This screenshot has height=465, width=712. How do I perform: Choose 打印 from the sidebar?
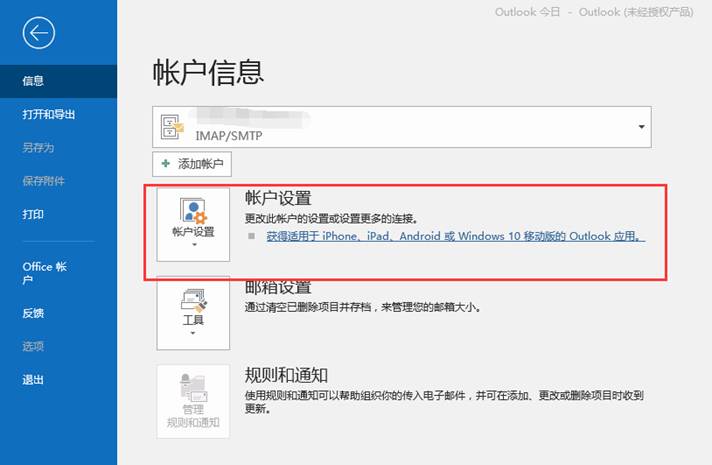(x=34, y=214)
